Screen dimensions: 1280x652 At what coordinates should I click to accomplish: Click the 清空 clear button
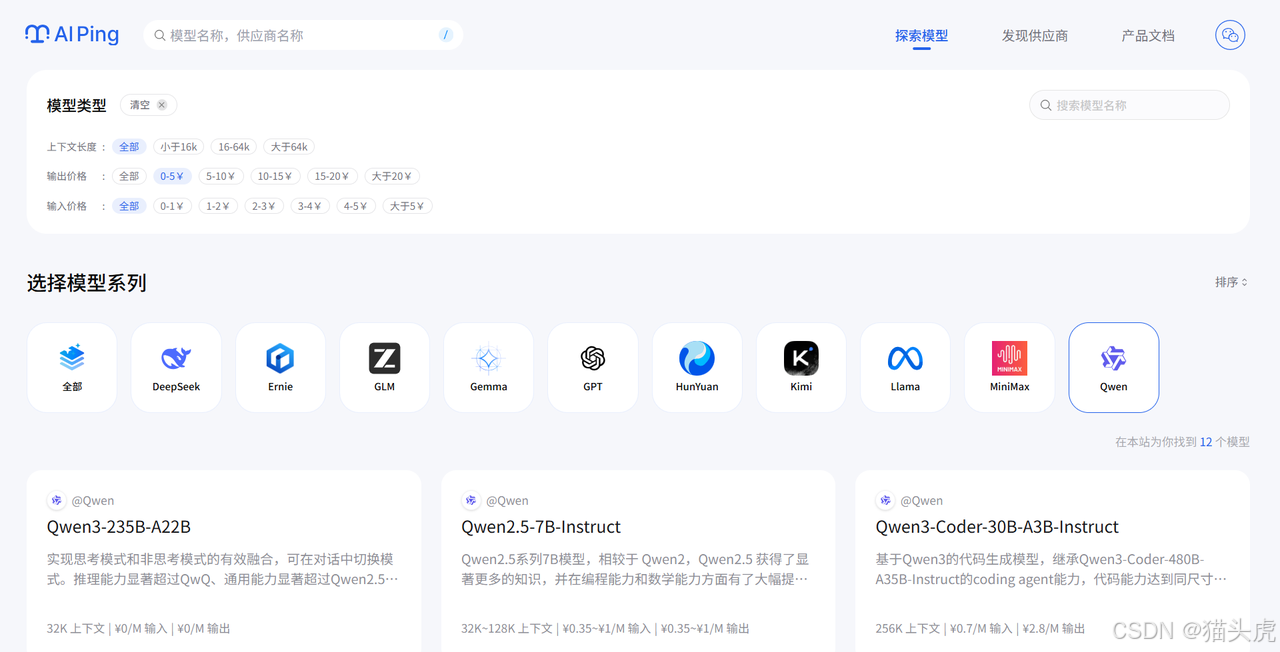click(x=149, y=105)
